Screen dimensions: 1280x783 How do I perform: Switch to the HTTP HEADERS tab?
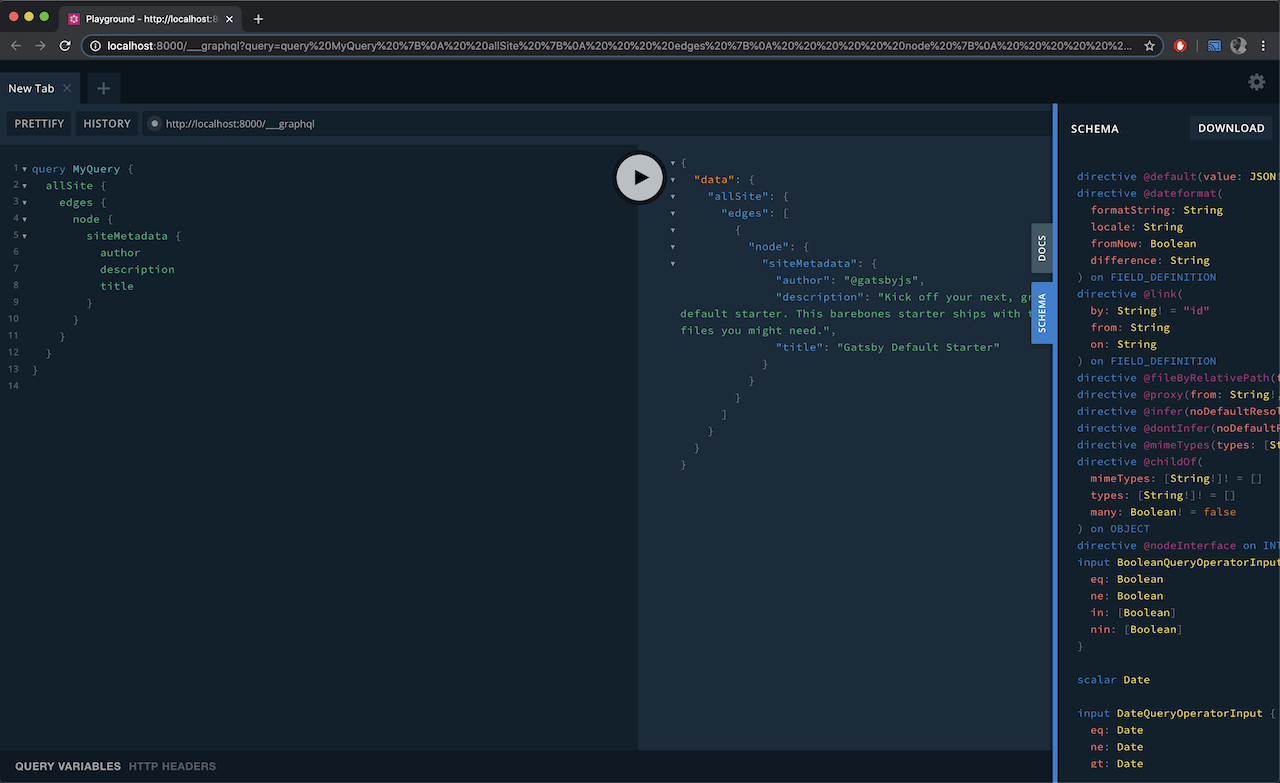tap(172, 766)
